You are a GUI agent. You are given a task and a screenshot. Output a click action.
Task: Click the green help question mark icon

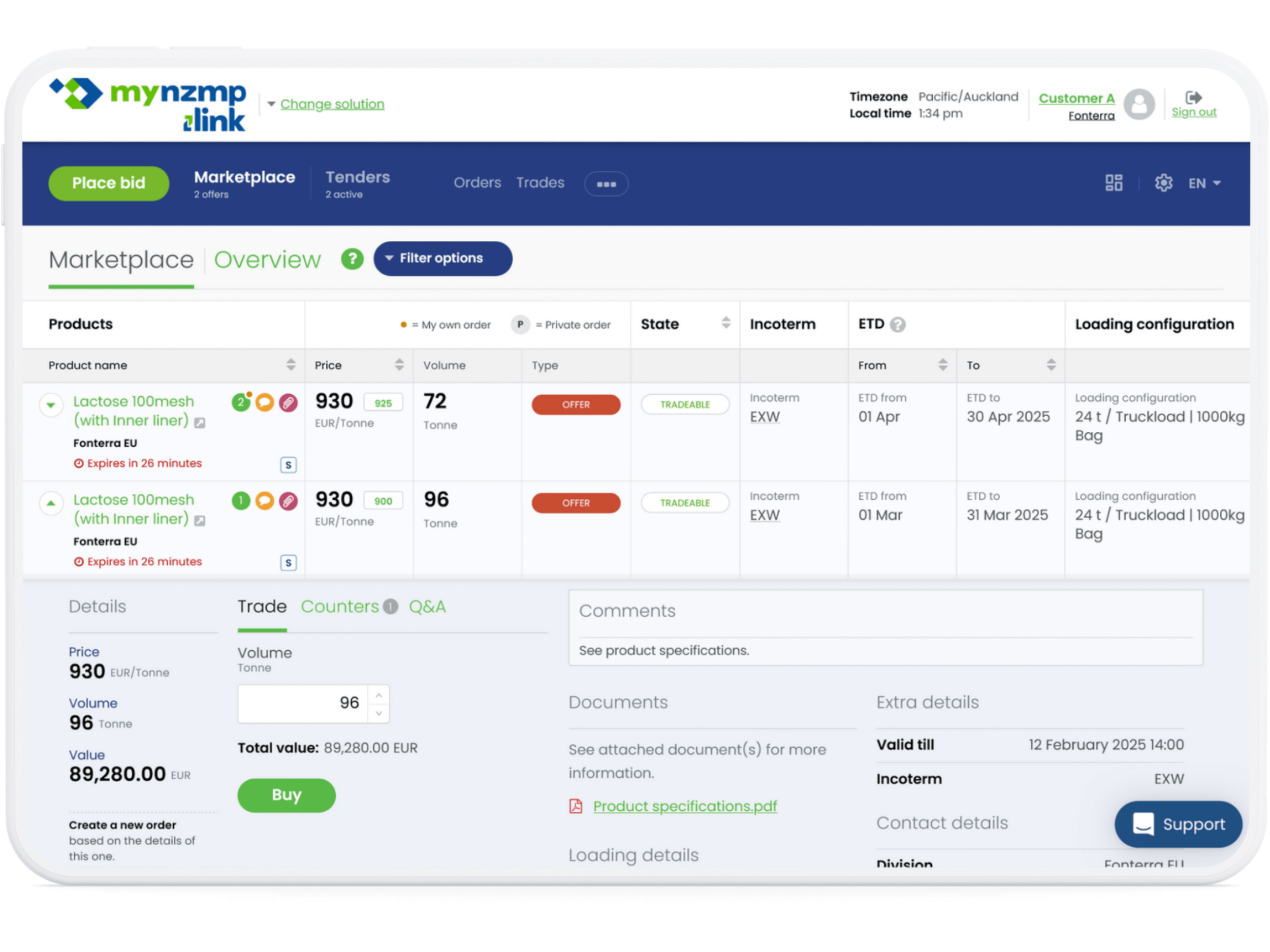(x=352, y=259)
